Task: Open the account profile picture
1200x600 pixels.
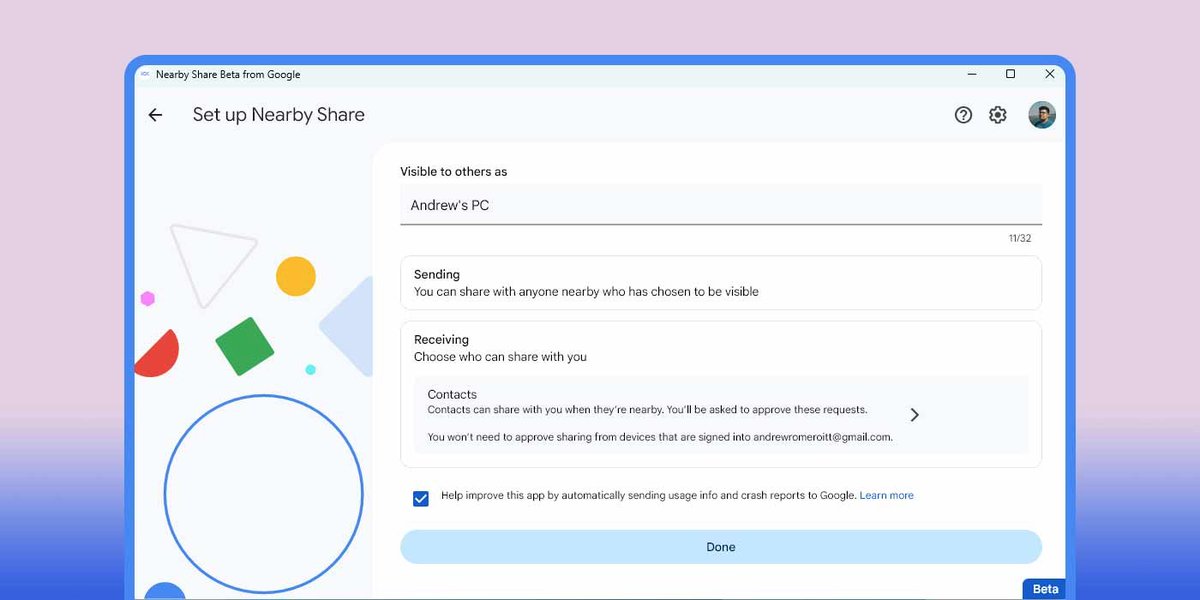Action: [x=1042, y=115]
